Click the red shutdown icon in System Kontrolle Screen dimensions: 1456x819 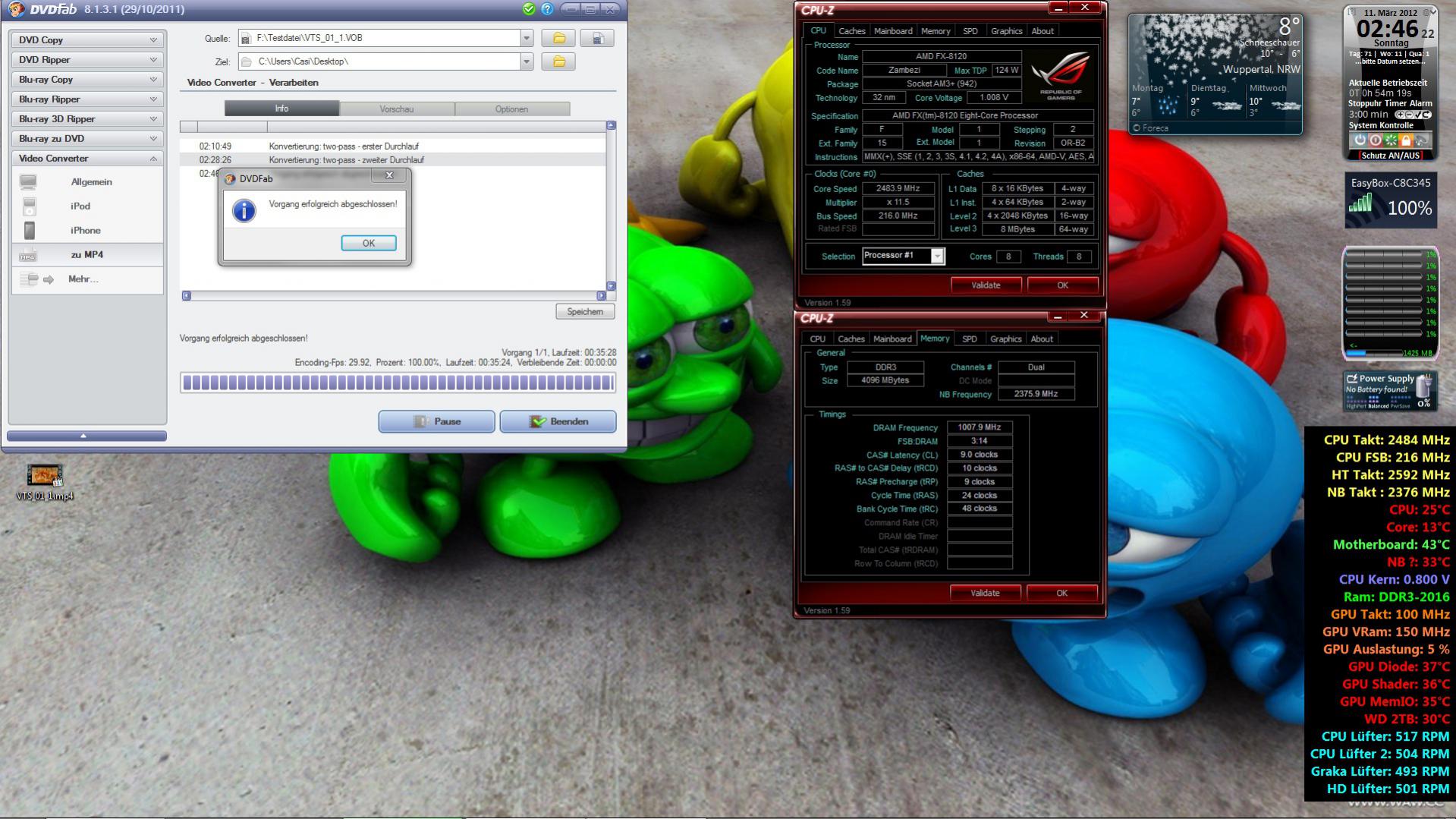pyautogui.click(x=1375, y=140)
